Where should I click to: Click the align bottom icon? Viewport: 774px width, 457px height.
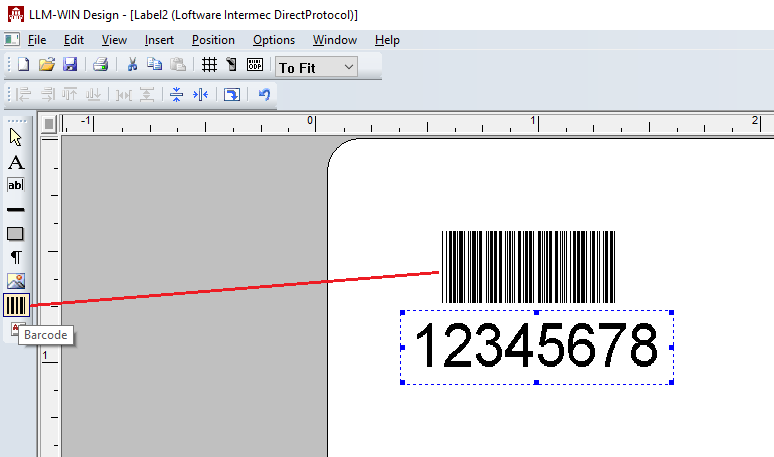point(93,94)
